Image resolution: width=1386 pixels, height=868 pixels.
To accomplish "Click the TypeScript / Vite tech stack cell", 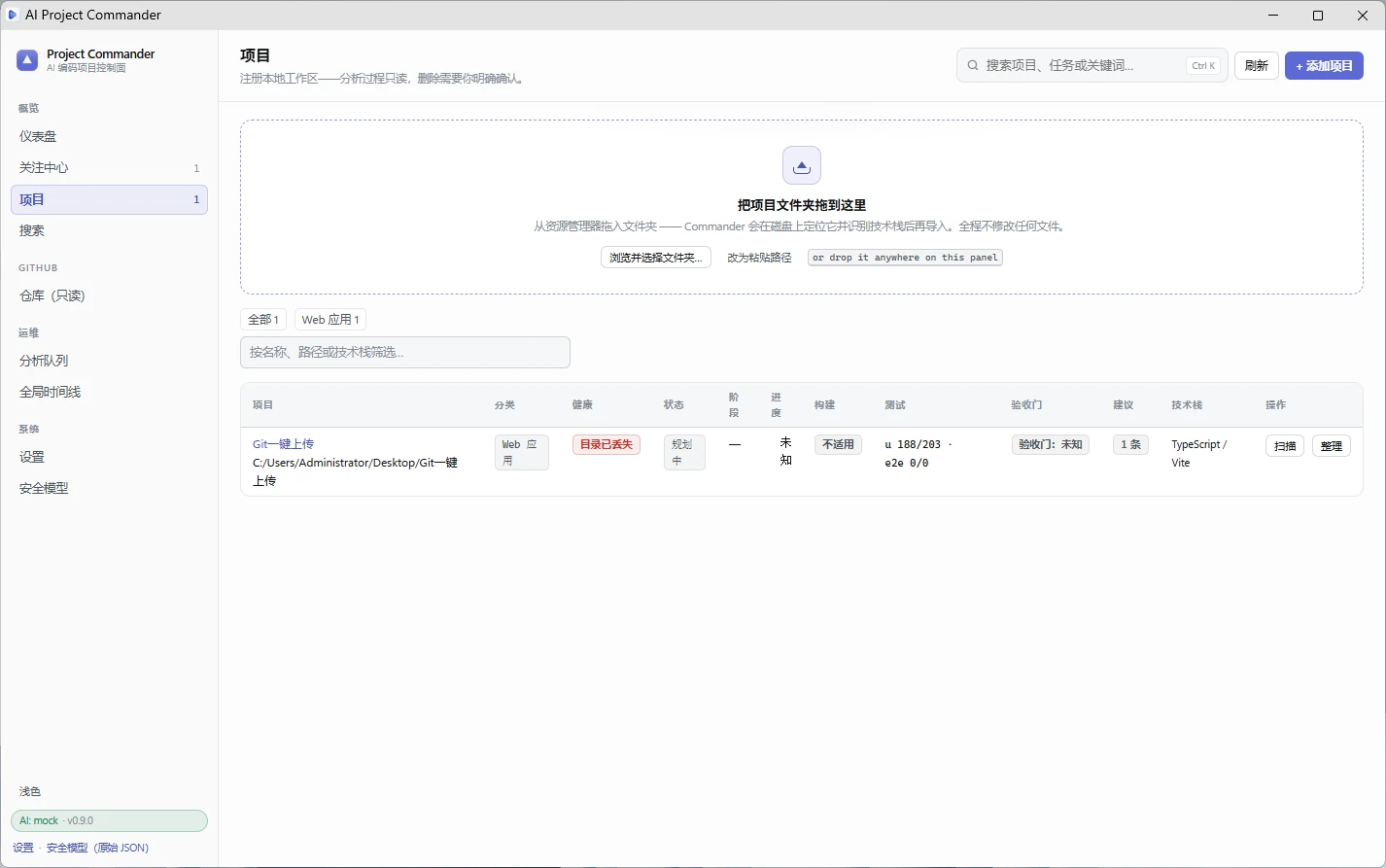I will [1198, 453].
